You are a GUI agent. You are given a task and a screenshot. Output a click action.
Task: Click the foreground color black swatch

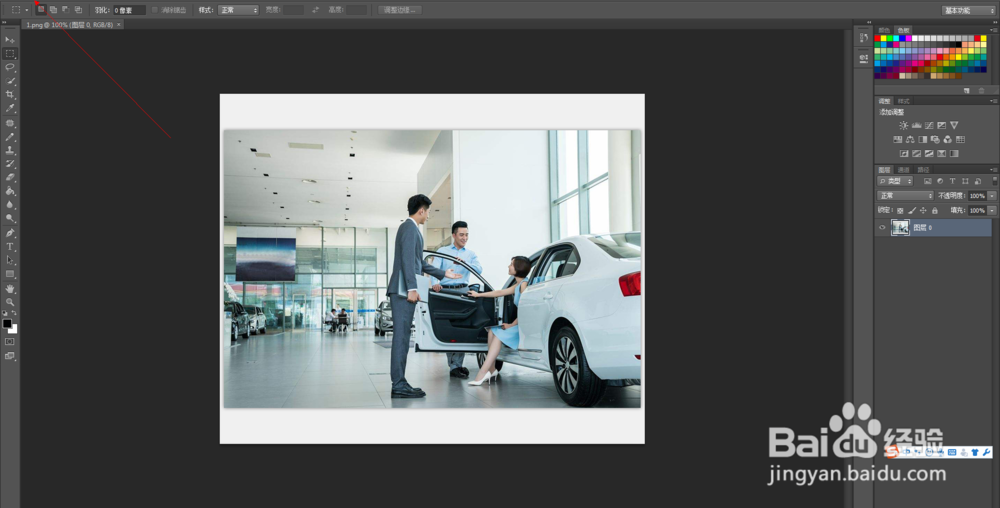7,323
